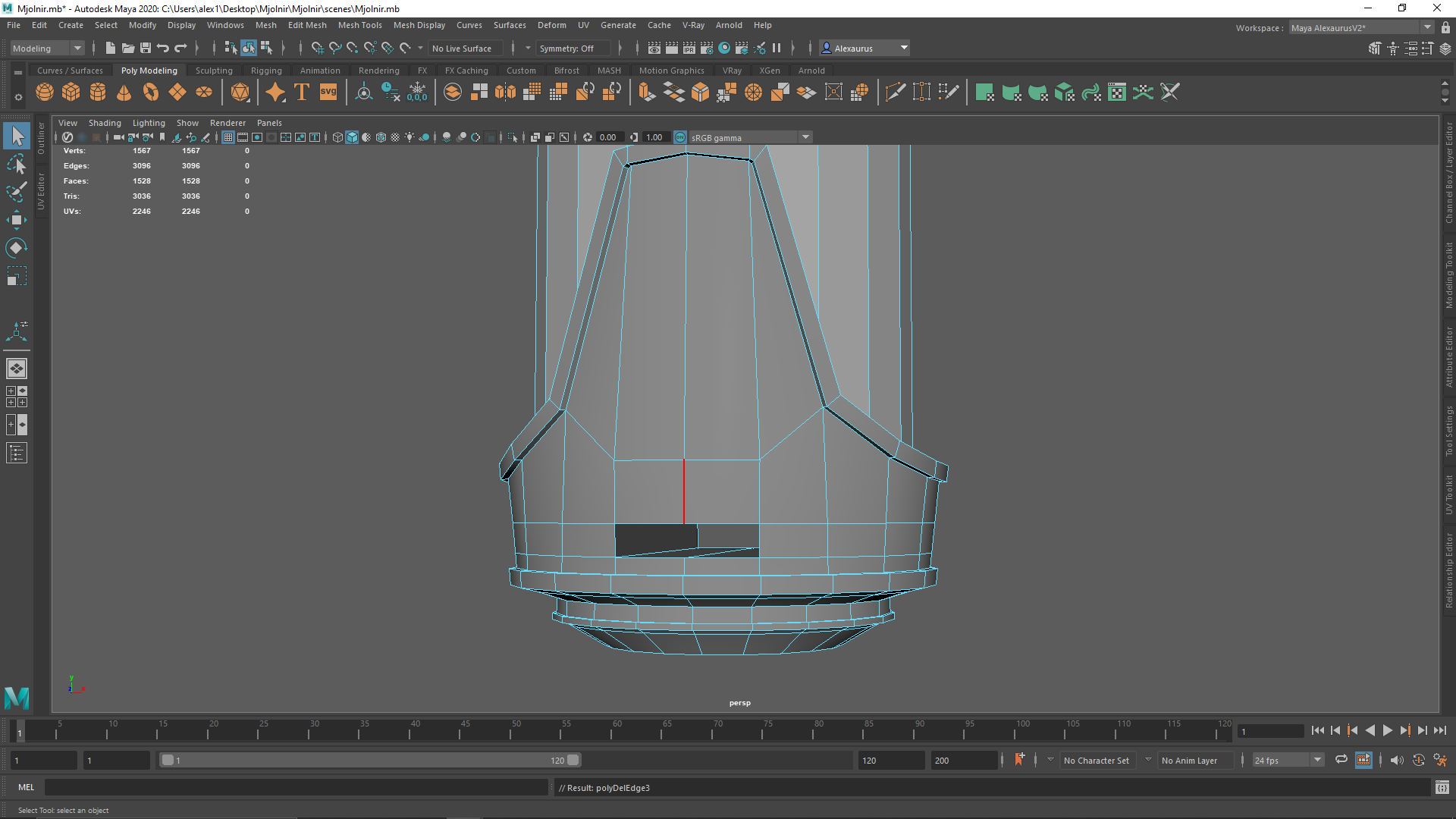Create a polygon torus primitive
1456x819 pixels.
(150, 92)
